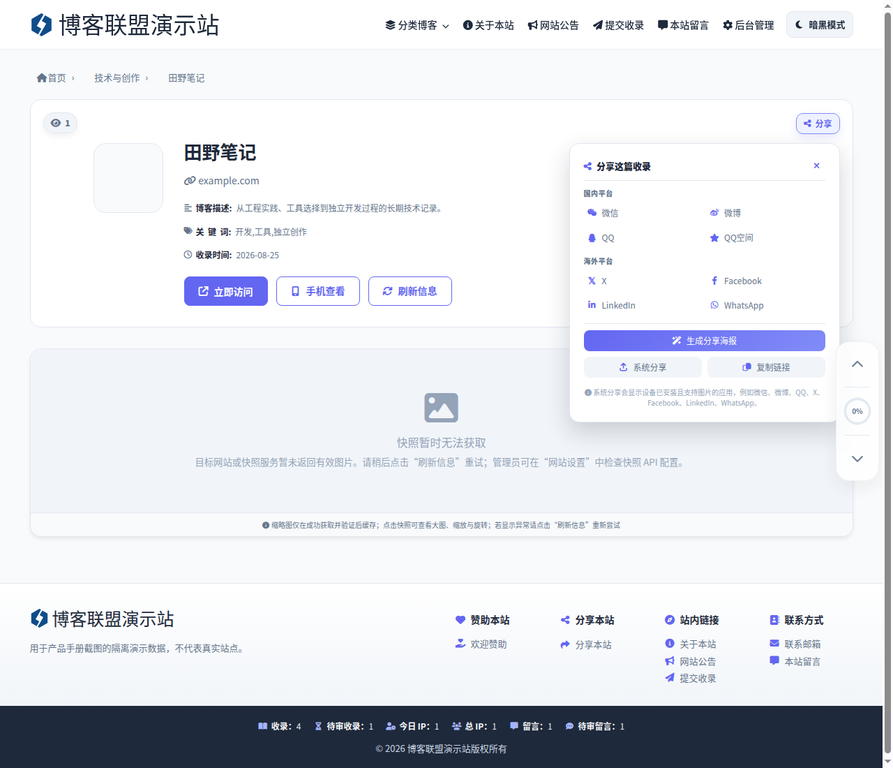Click the home icon in breadcrumb
The height and width of the screenshot is (768, 893).
[42, 78]
